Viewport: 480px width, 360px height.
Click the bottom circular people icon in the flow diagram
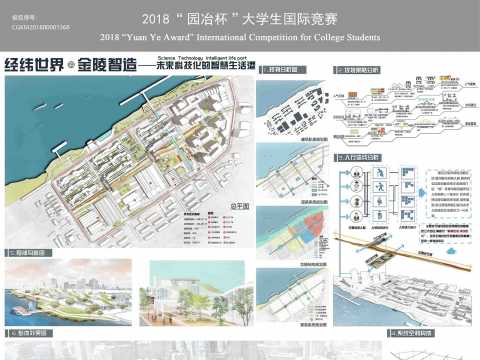[x=357, y=217]
